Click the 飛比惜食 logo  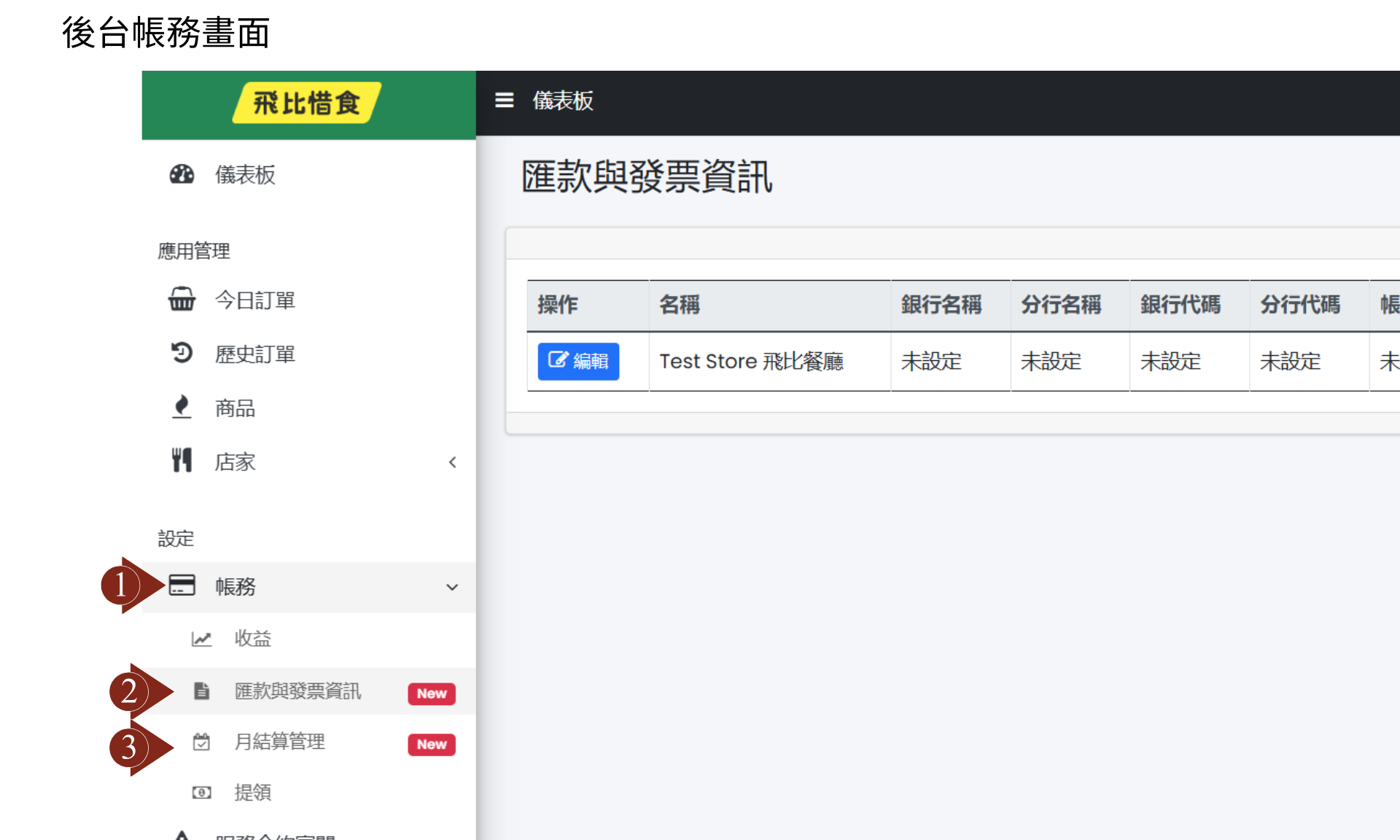(307, 103)
